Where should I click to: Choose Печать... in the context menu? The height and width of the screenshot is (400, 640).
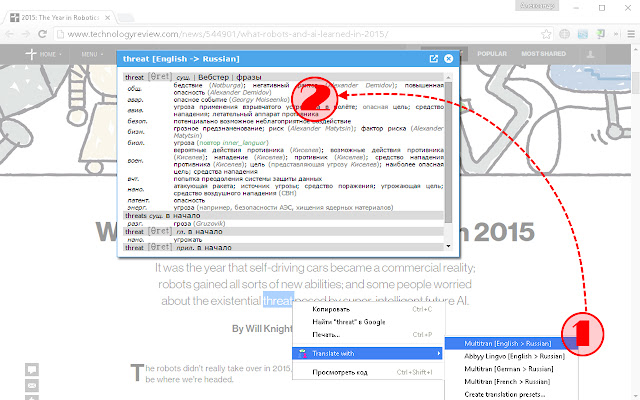(x=369, y=334)
